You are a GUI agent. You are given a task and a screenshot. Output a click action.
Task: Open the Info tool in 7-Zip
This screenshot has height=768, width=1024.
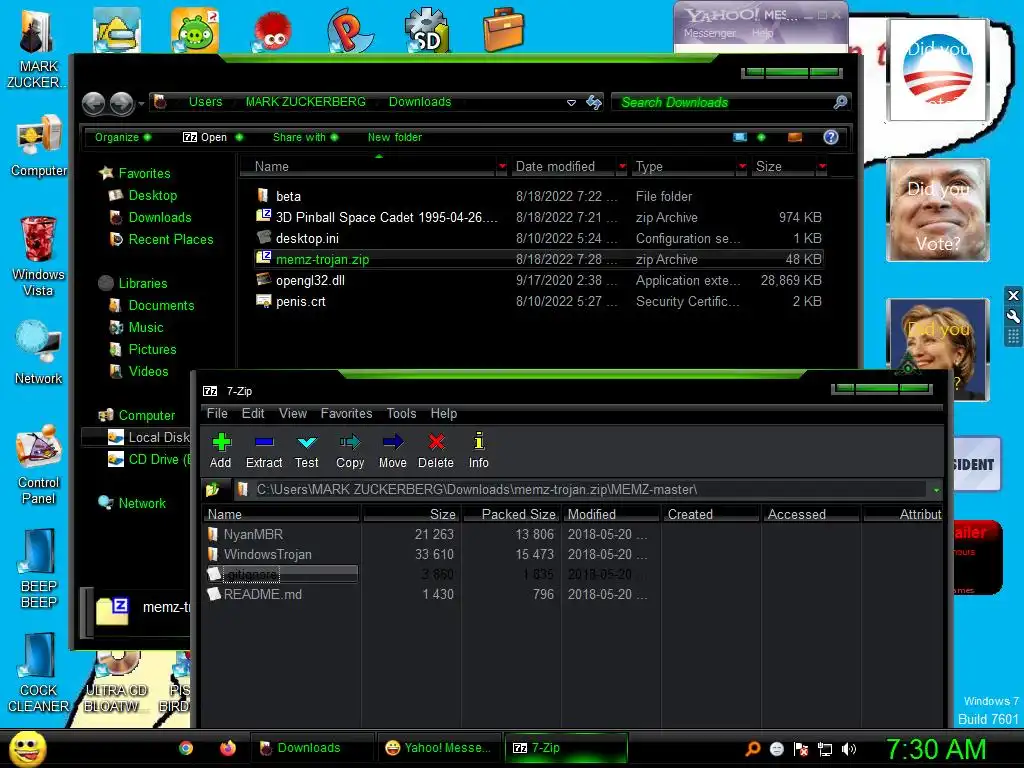click(x=479, y=450)
